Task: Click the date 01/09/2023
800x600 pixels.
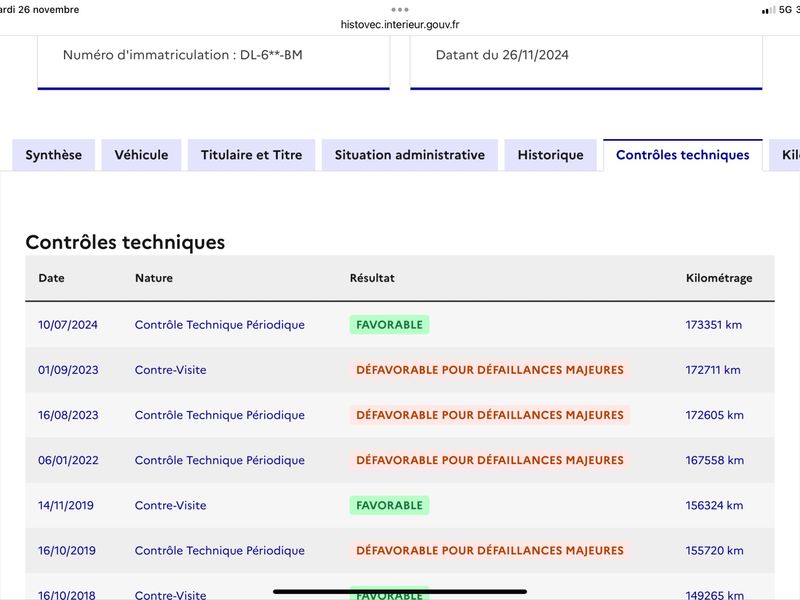Action: pyautogui.click(x=68, y=370)
